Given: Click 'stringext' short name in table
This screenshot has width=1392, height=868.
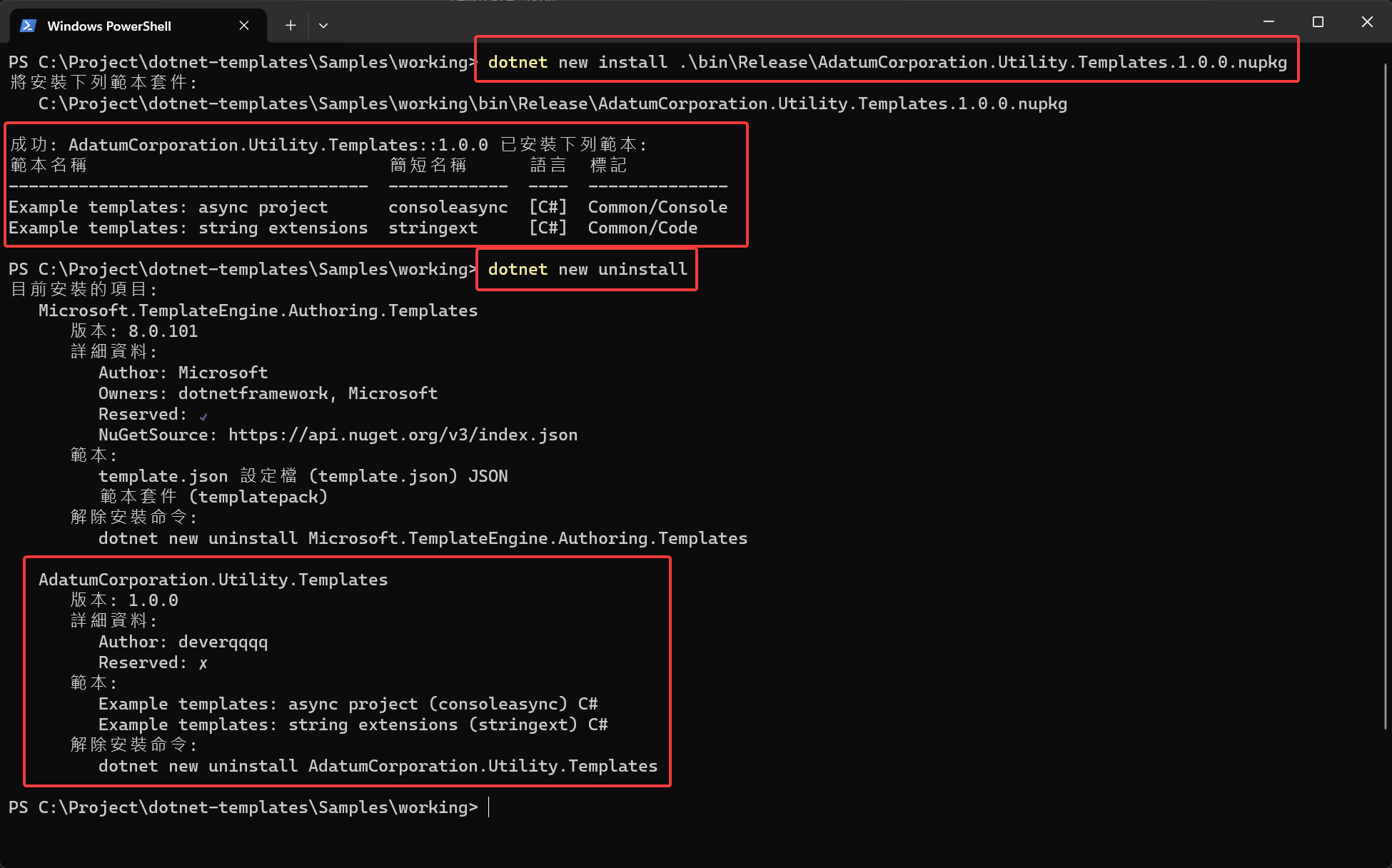Looking at the screenshot, I should pyautogui.click(x=433, y=228).
